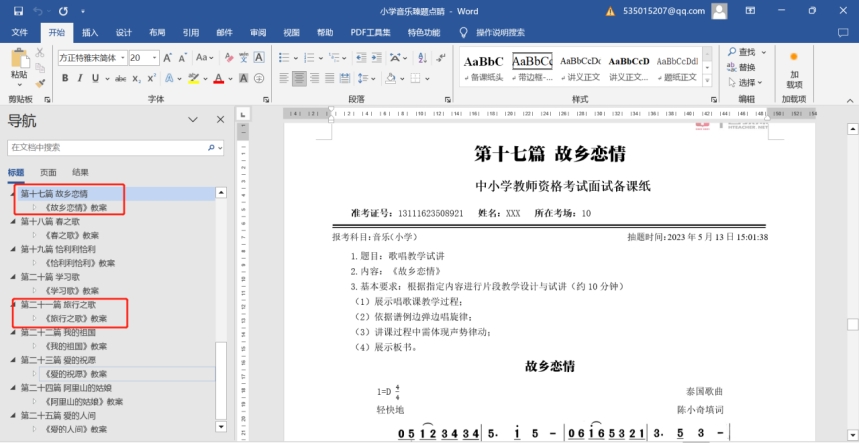Center-align the paragraph text

tap(299, 78)
